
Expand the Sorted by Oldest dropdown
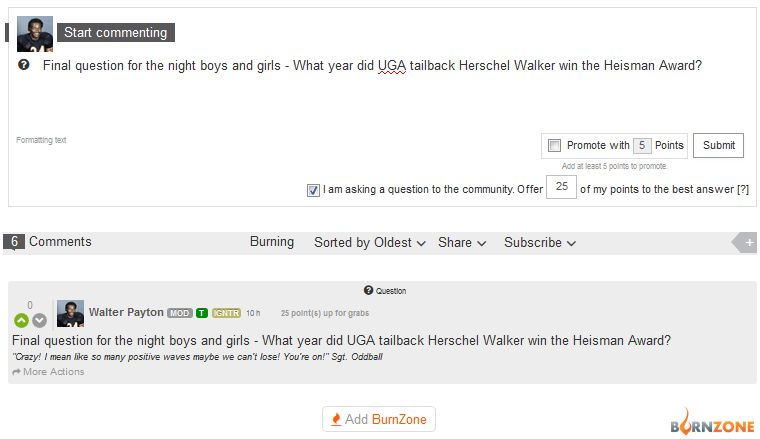(x=370, y=242)
